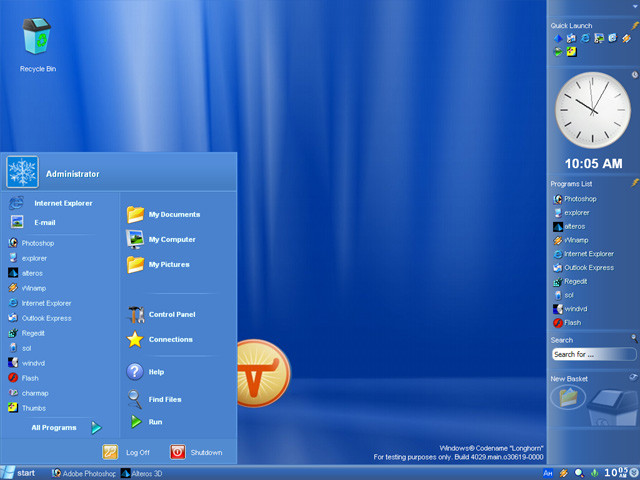Open Internet Explorer in sidebar Programs List

pos(583,254)
